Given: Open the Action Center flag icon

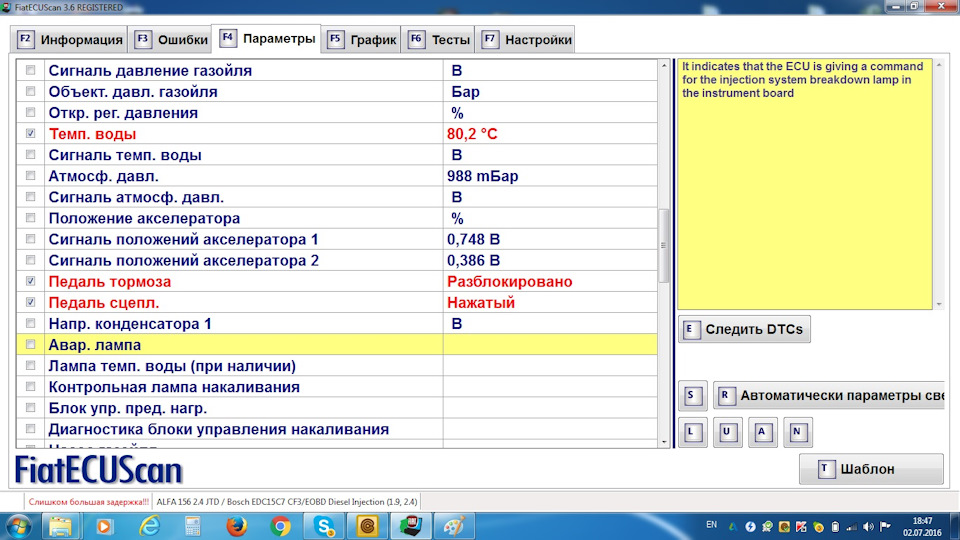Looking at the screenshot, I should tap(885, 527).
